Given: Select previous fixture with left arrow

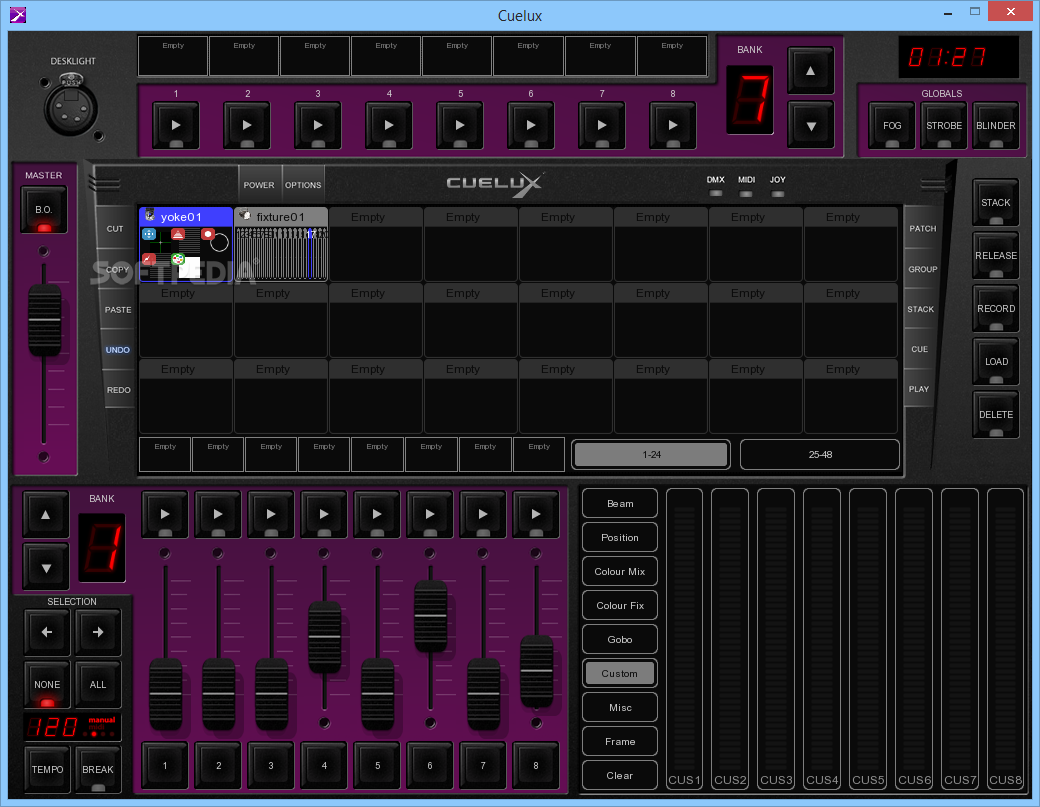Looking at the screenshot, I should pos(46,632).
